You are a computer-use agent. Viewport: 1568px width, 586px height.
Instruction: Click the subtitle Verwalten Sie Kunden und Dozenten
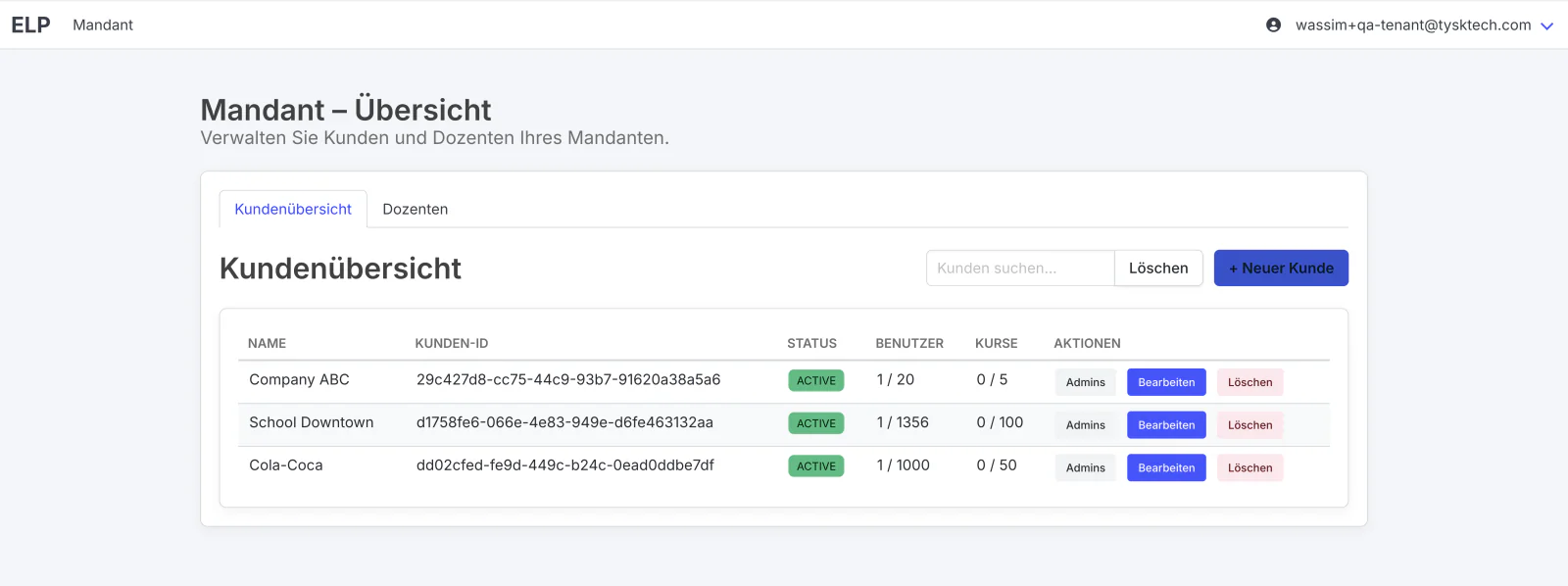(435, 138)
